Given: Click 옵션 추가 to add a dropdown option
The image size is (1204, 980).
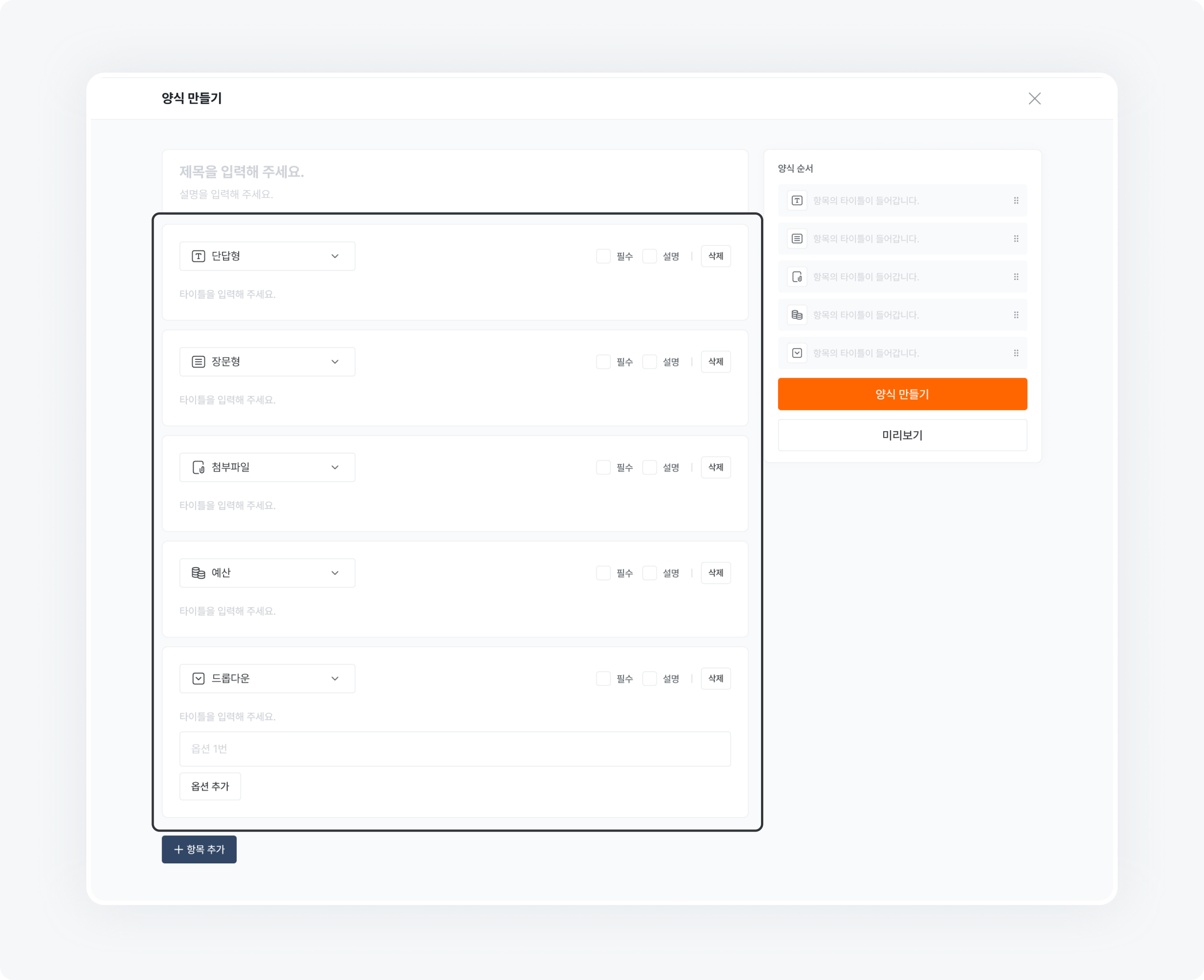Looking at the screenshot, I should (209, 786).
